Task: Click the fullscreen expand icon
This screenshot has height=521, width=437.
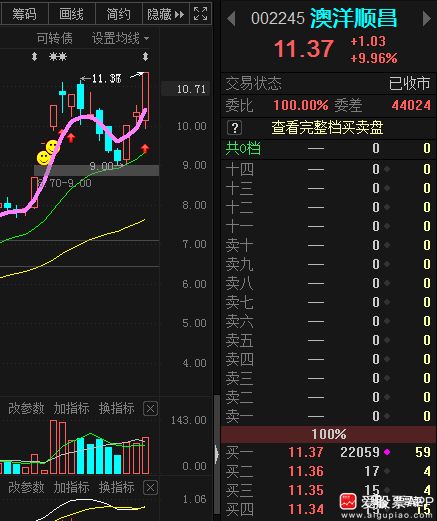Action: tap(200, 14)
